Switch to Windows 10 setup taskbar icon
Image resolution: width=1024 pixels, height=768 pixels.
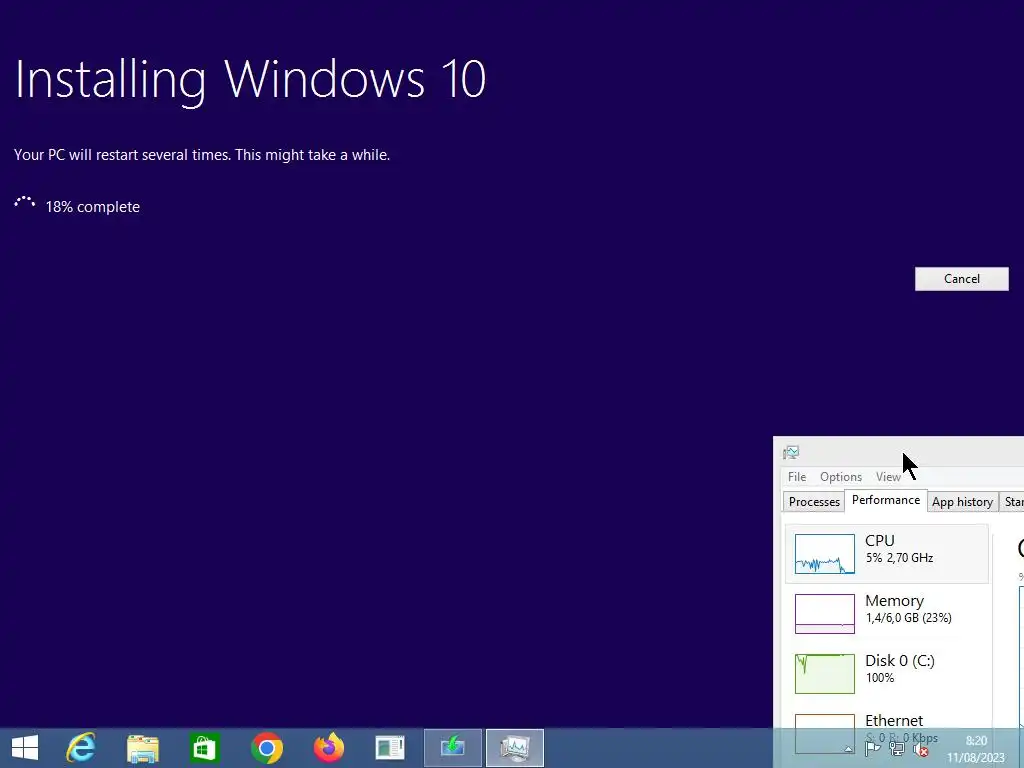pyautogui.click(x=453, y=747)
